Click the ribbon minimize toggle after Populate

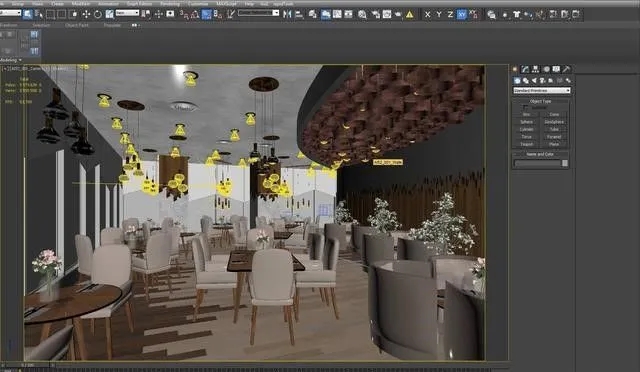pos(135,25)
